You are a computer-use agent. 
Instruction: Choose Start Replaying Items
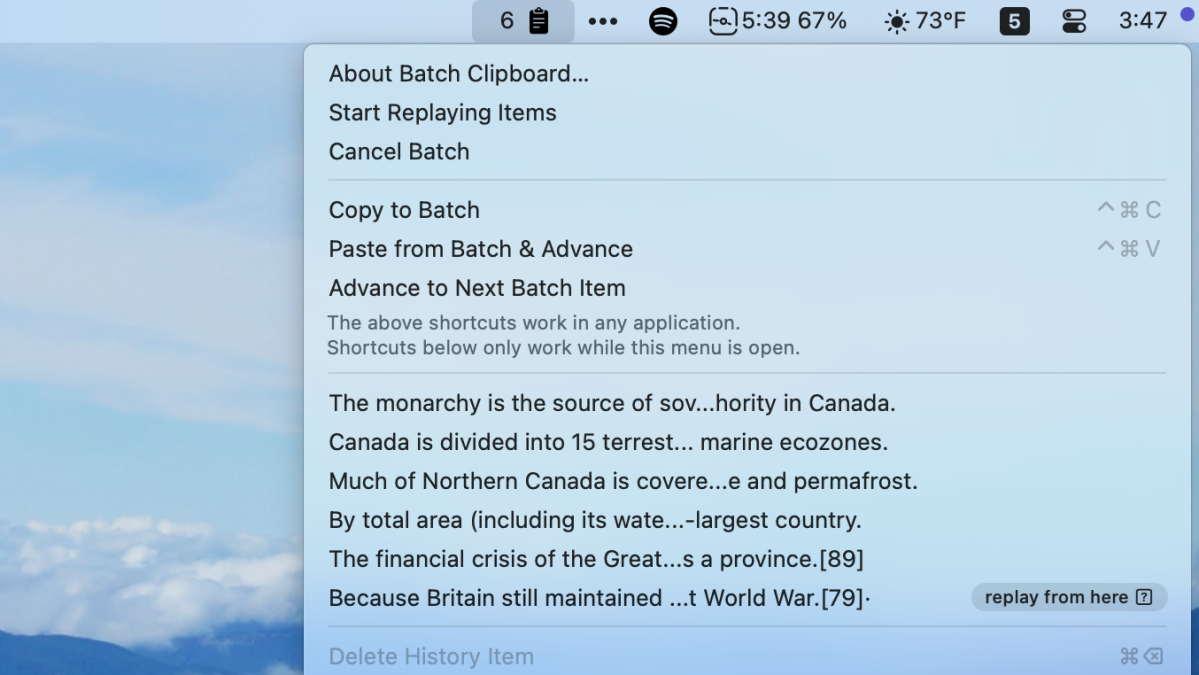click(747, 112)
